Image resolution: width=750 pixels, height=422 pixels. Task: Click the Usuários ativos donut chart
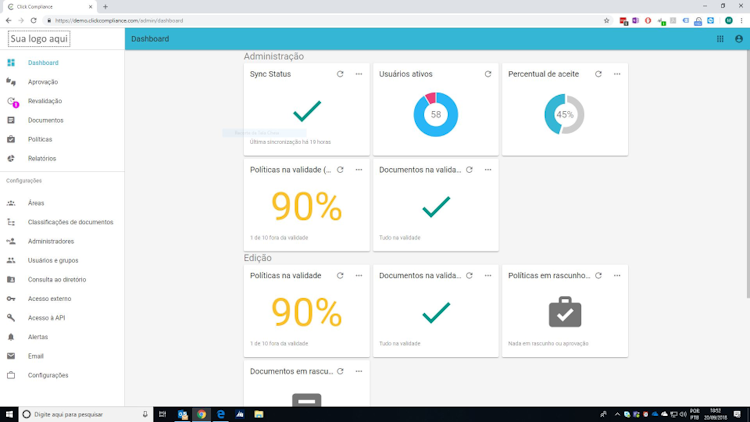tap(436, 114)
